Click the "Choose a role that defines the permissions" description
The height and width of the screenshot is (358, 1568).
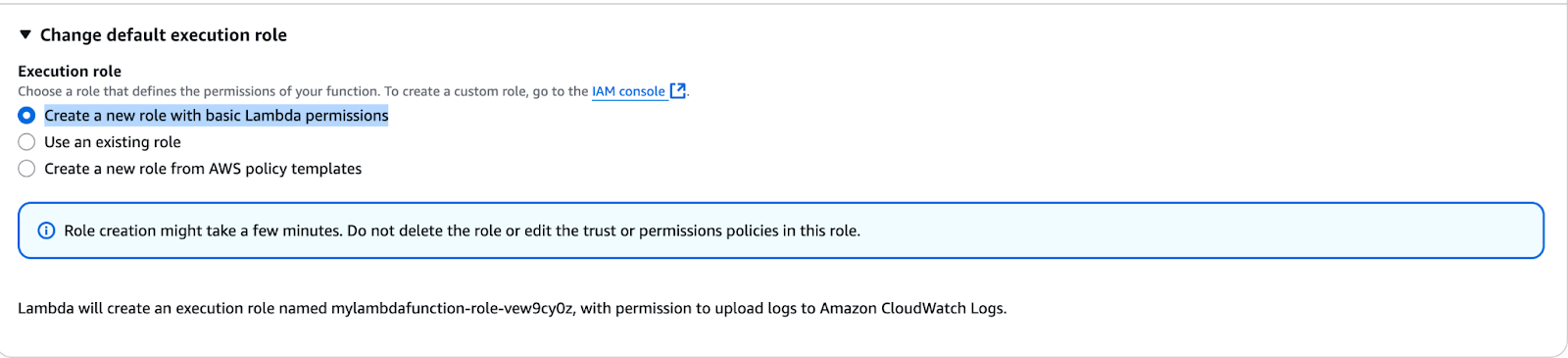(199, 91)
